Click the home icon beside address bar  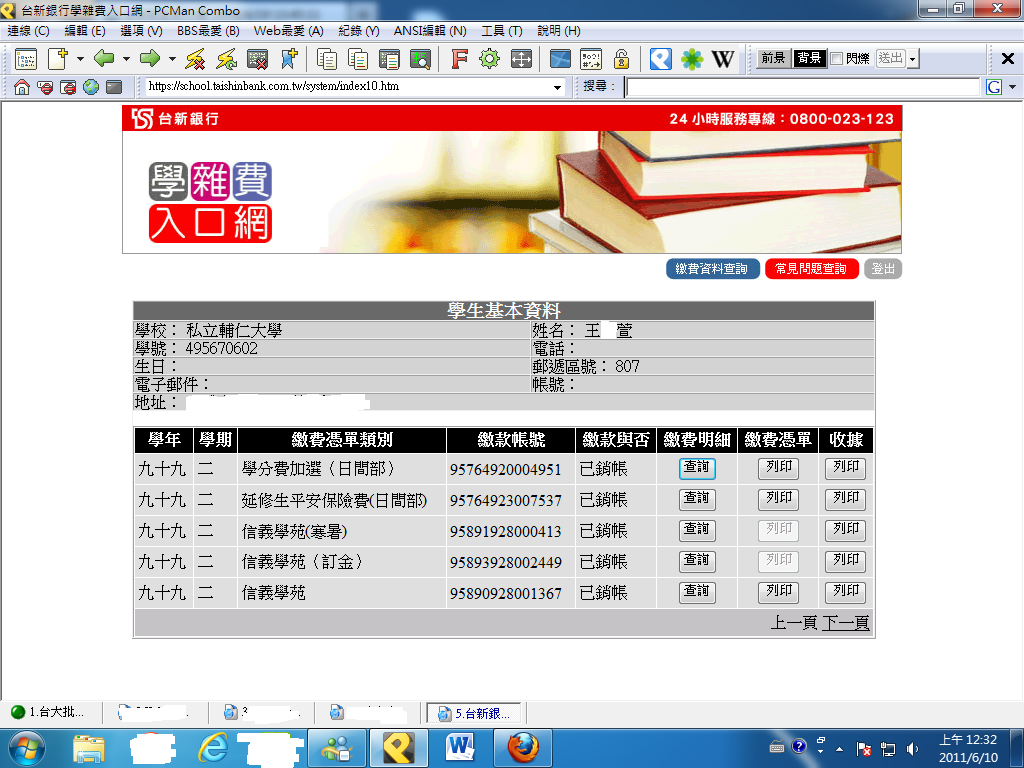(x=22, y=87)
